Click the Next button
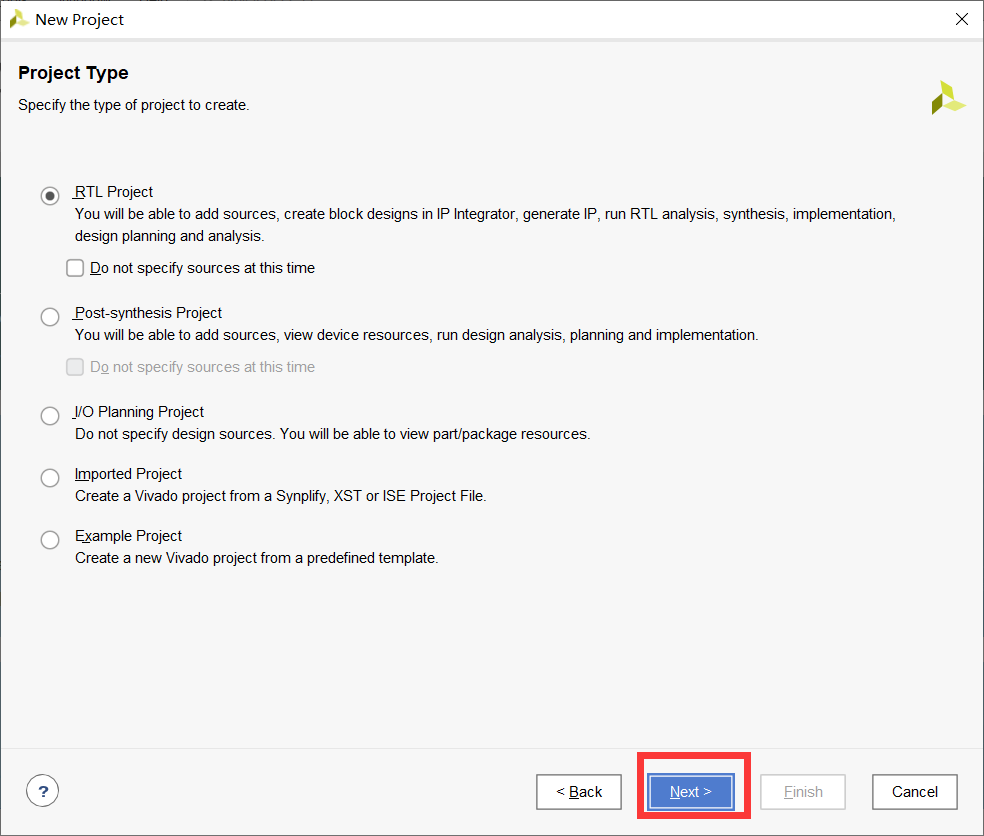Viewport: 984px width, 836px height. (x=690, y=791)
